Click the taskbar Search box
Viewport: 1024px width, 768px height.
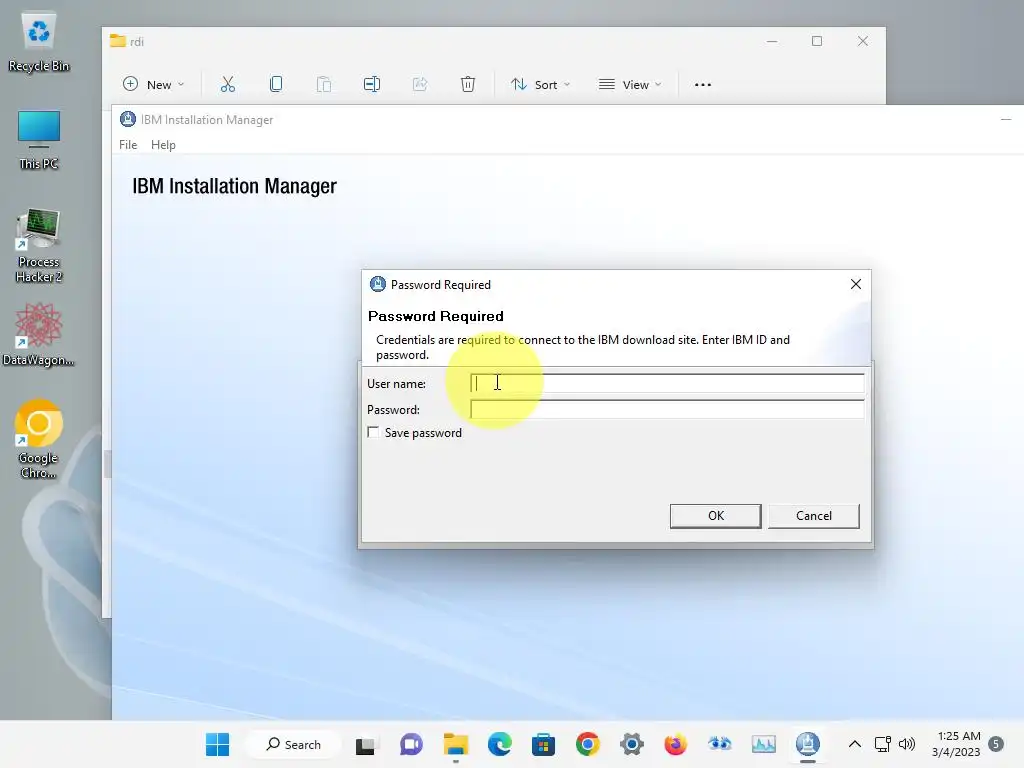(x=294, y=744)
